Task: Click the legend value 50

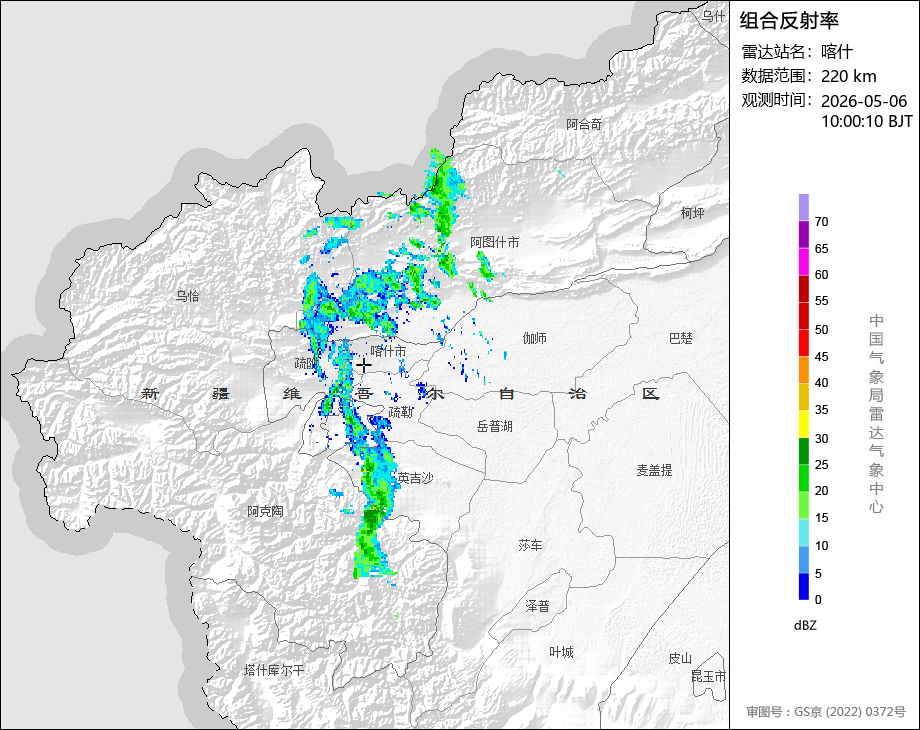Action: click(821, 329)
